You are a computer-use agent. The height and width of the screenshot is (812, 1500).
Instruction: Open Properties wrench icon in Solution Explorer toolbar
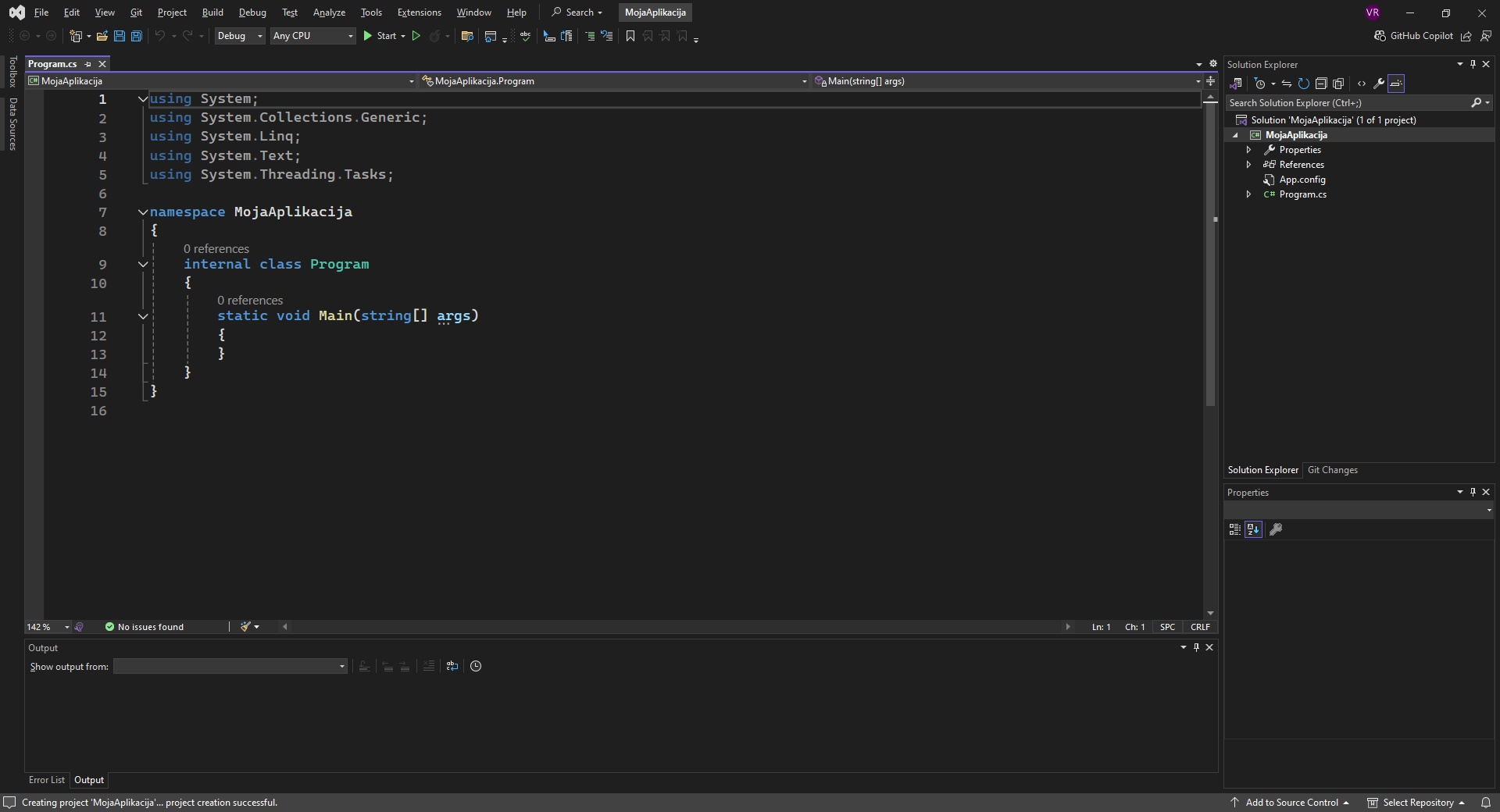point(1379,84)
